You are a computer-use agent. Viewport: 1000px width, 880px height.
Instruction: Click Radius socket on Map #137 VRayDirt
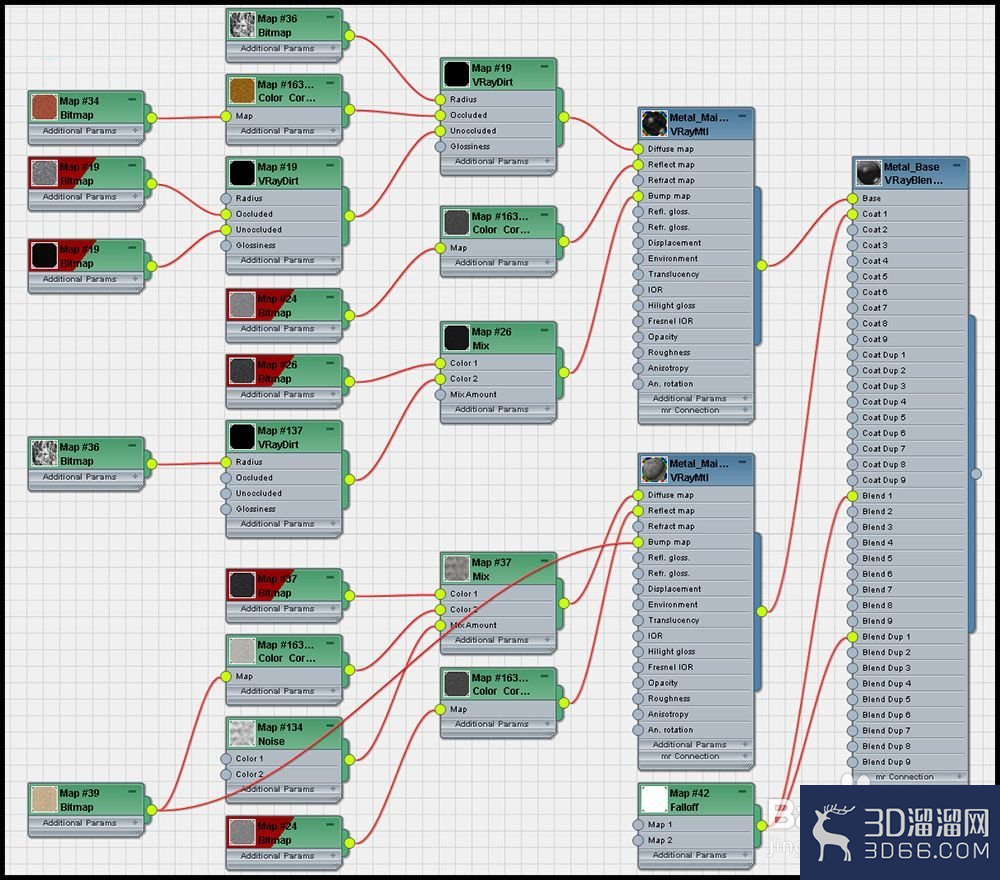(x=226, y=462)
